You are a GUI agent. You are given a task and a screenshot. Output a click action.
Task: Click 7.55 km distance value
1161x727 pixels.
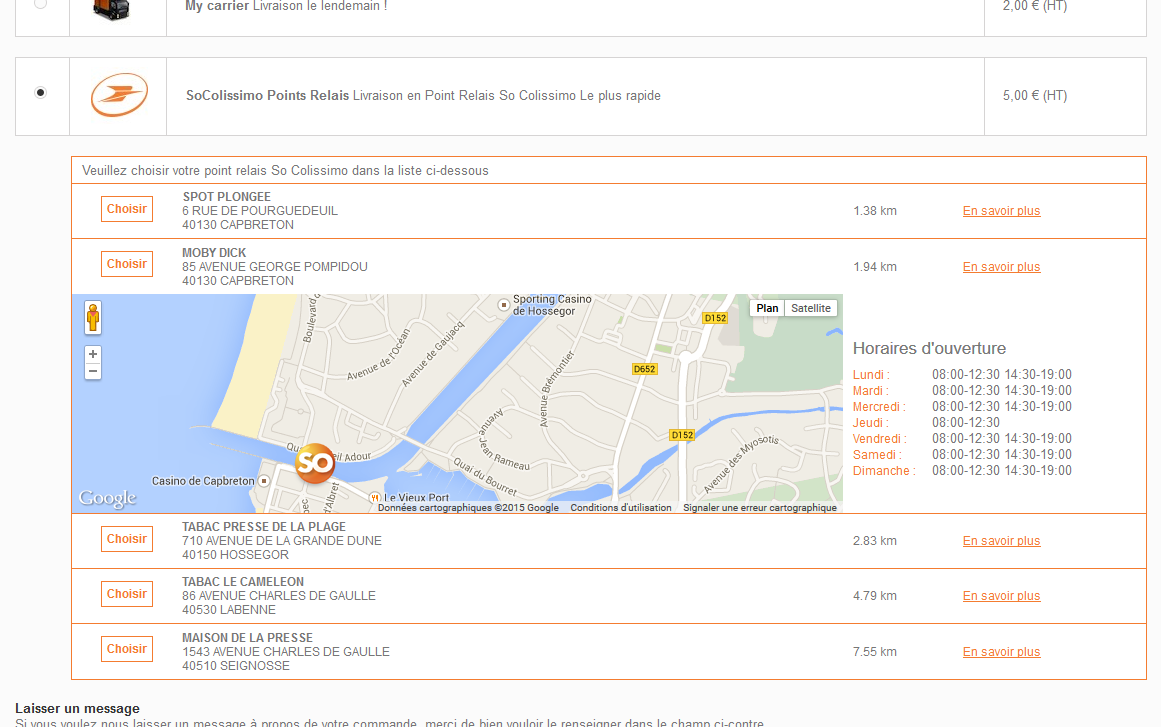(x=874, y=652)
